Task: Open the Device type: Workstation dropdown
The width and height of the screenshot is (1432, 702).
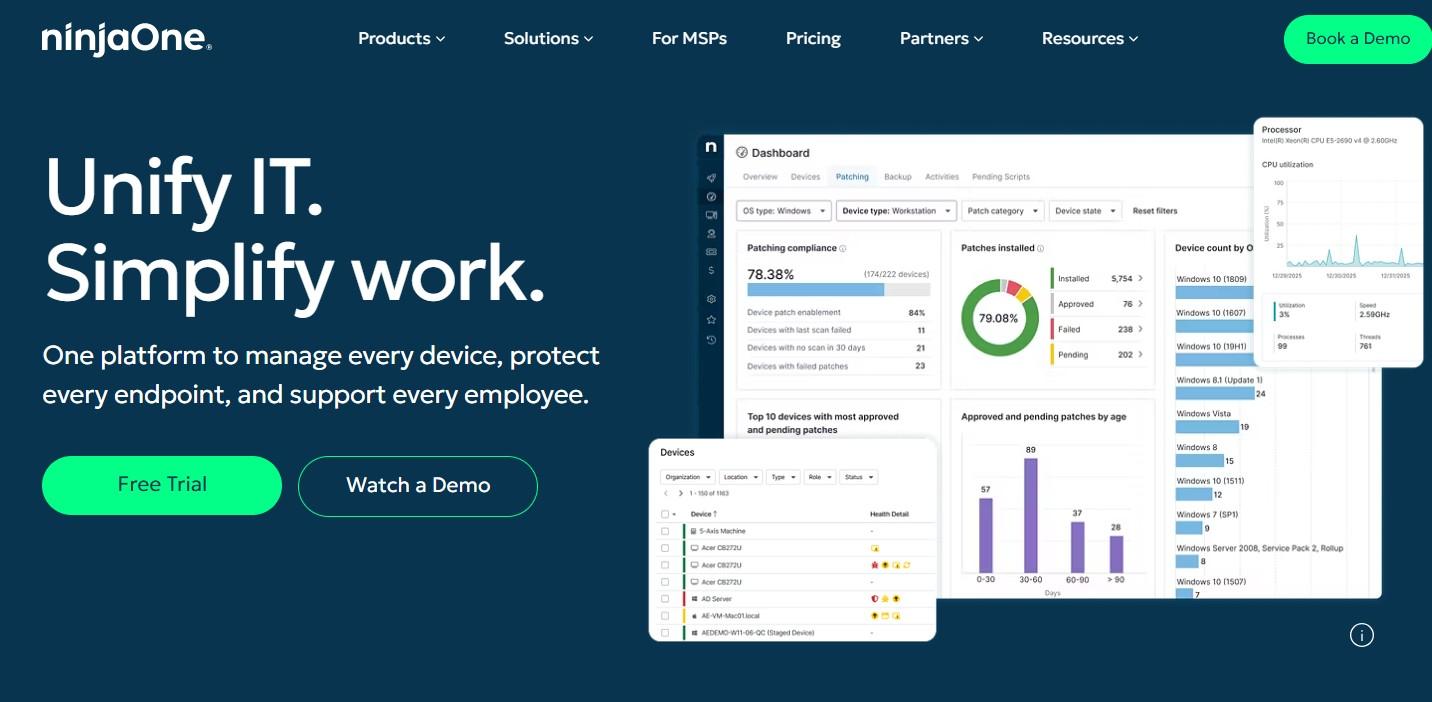Action: tap(896, 211)
